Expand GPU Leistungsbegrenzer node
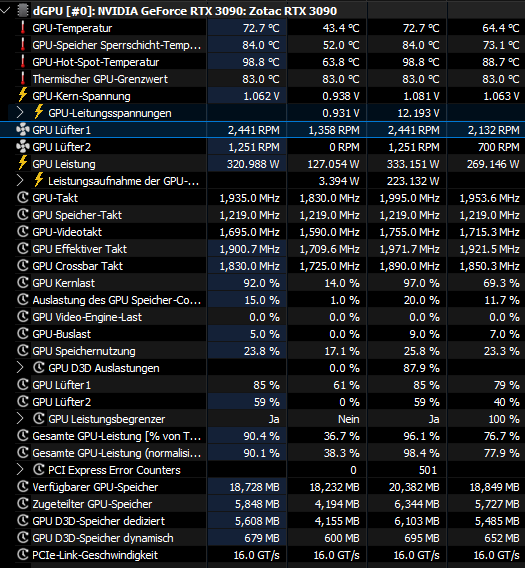 tap(20, 419)
